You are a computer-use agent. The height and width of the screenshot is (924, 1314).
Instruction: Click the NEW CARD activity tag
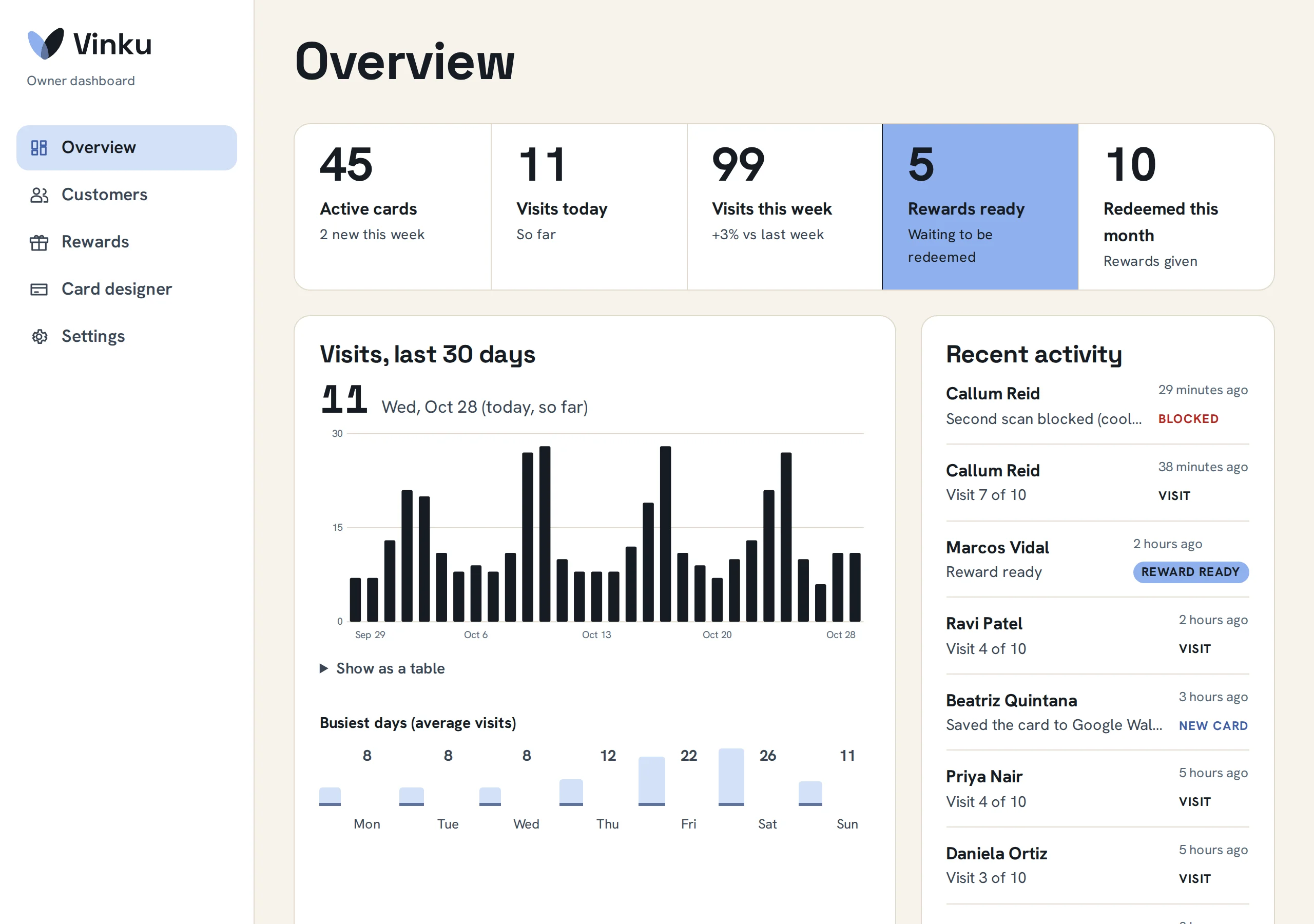point(1213,726)
